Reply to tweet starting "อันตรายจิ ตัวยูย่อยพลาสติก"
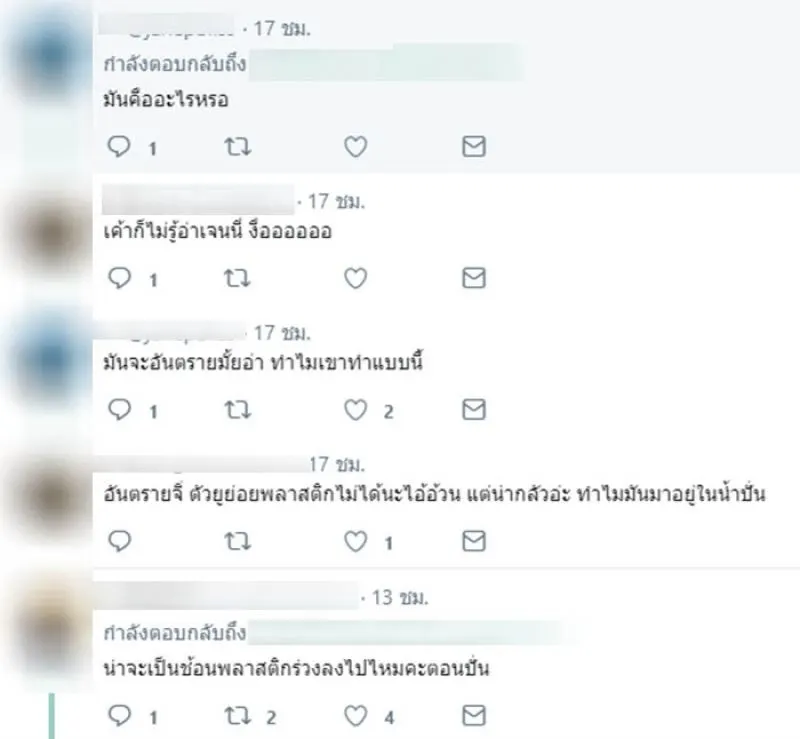Viewport: 800px width, 739px height. tap(119, 541)
